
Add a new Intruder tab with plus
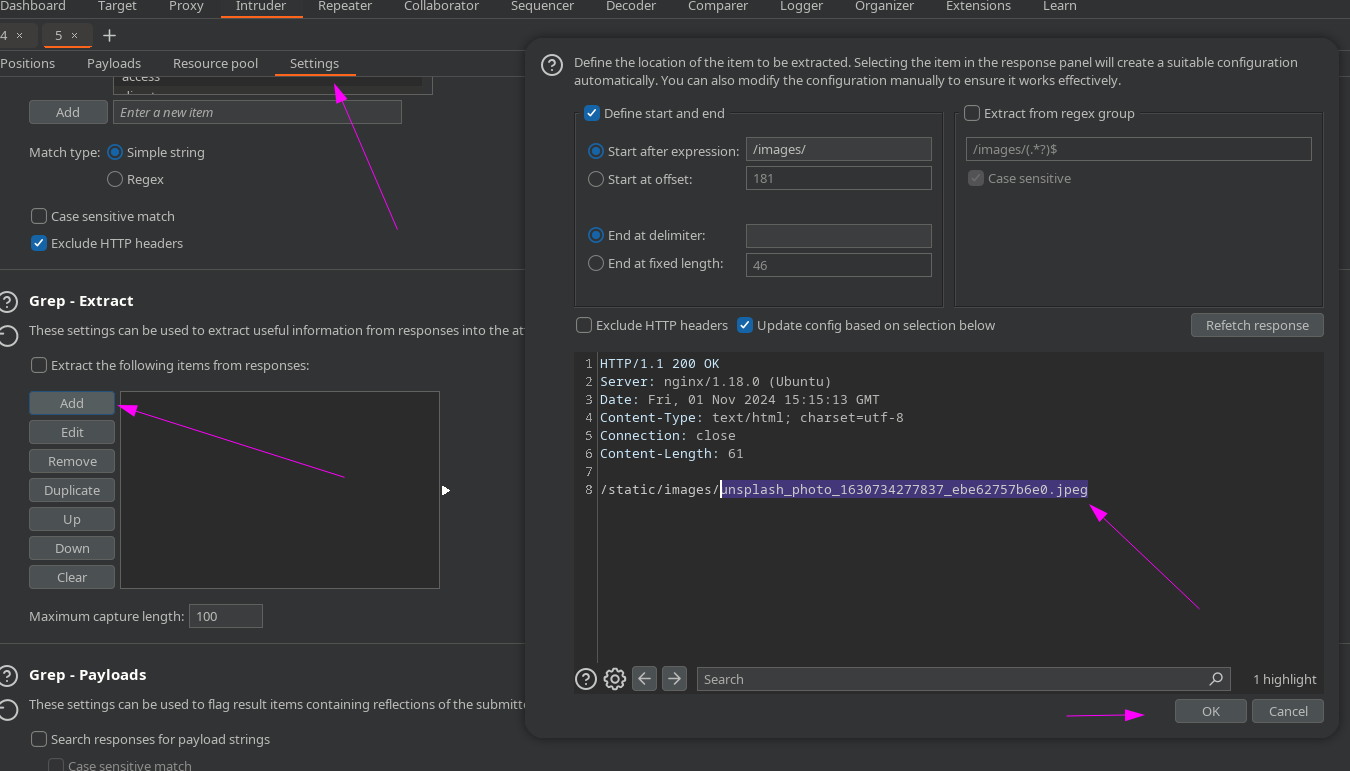tap(109, 36)
